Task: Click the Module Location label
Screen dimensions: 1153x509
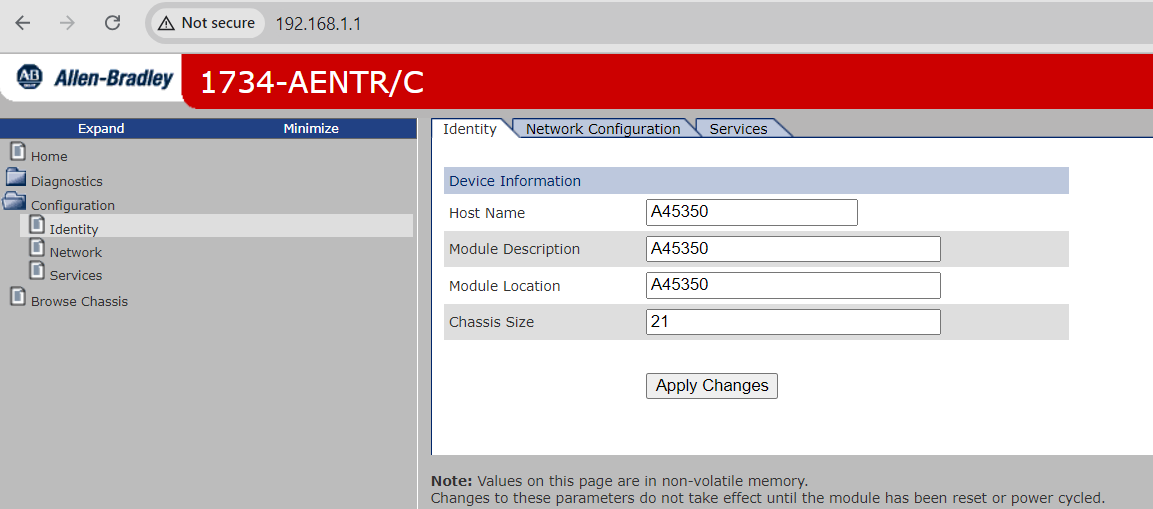Action: (504, 286)
